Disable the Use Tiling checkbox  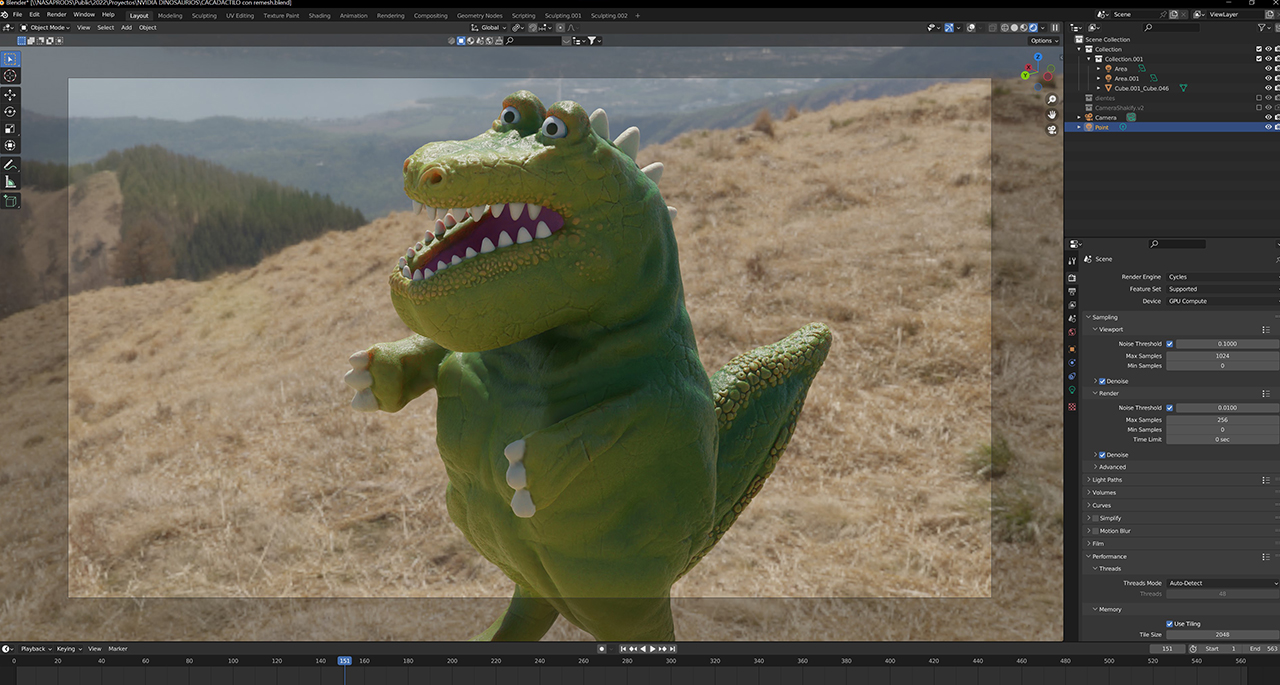click(1170, 624)
